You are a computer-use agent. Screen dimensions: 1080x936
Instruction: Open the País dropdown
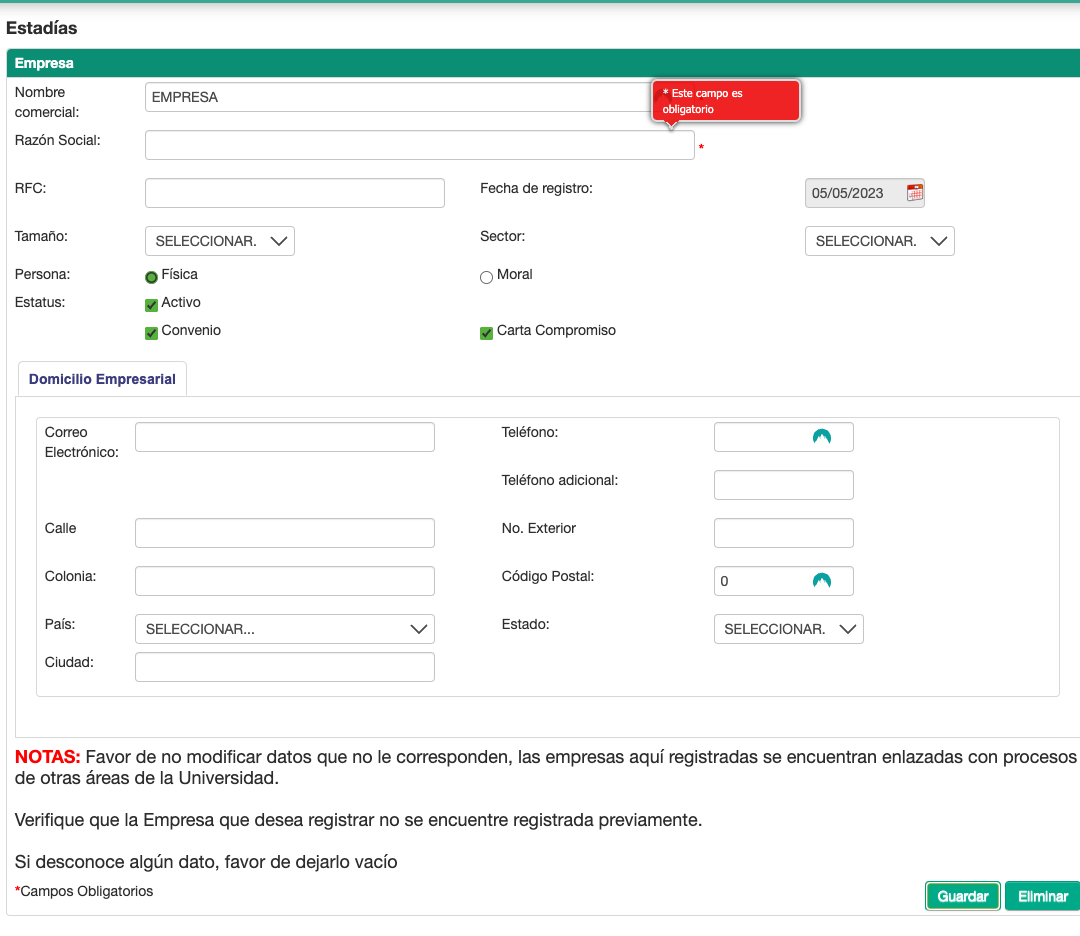(284, 629)
